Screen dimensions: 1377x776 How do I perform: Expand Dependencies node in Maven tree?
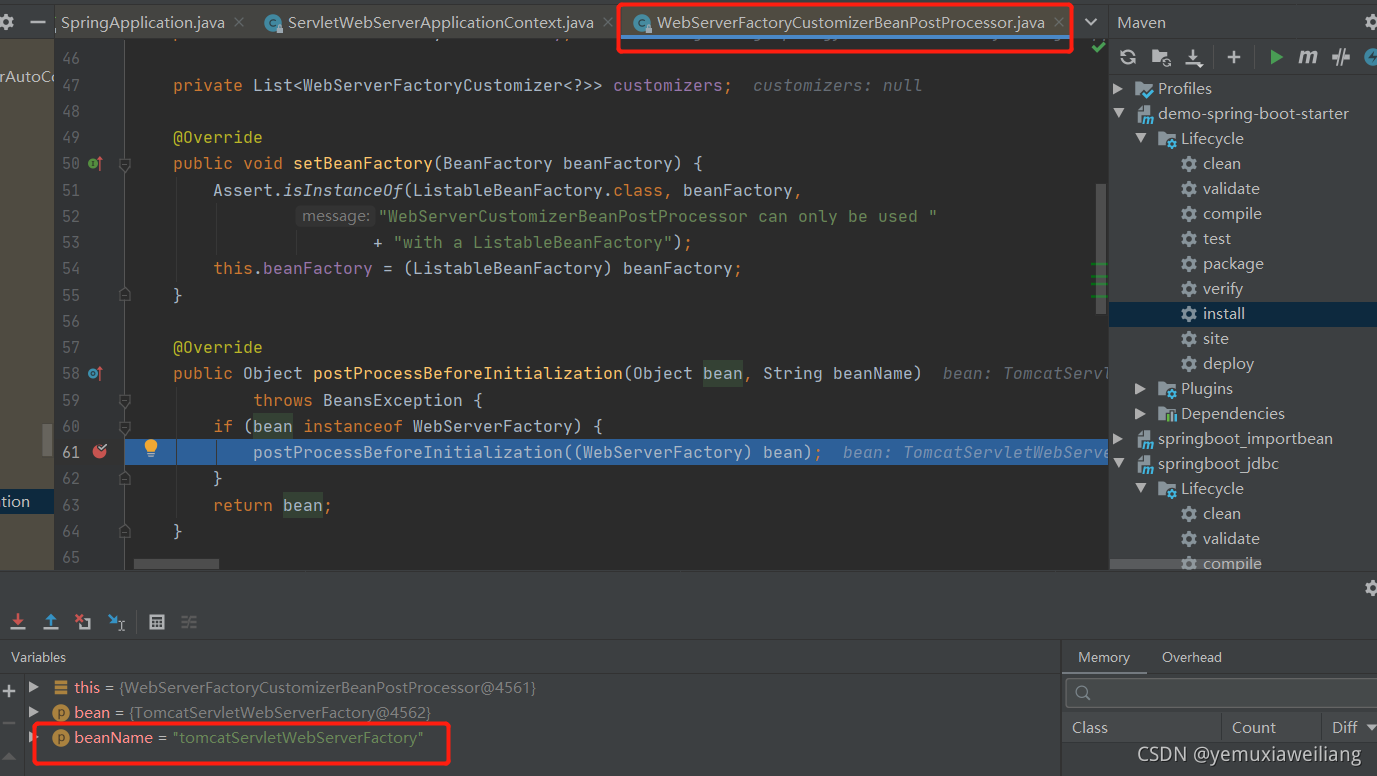pyautogui.click(x=1142, y=414)
